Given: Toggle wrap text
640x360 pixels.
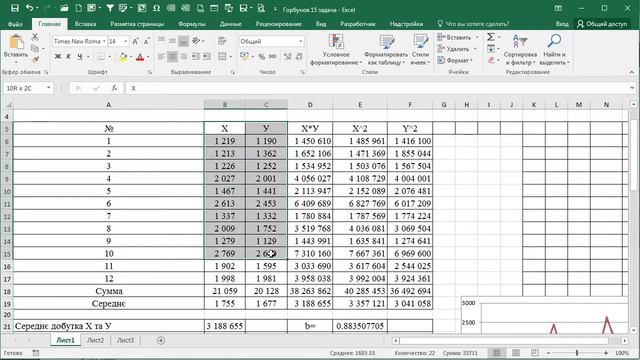Looking at the screenshot, I should [x=222, y=41].
